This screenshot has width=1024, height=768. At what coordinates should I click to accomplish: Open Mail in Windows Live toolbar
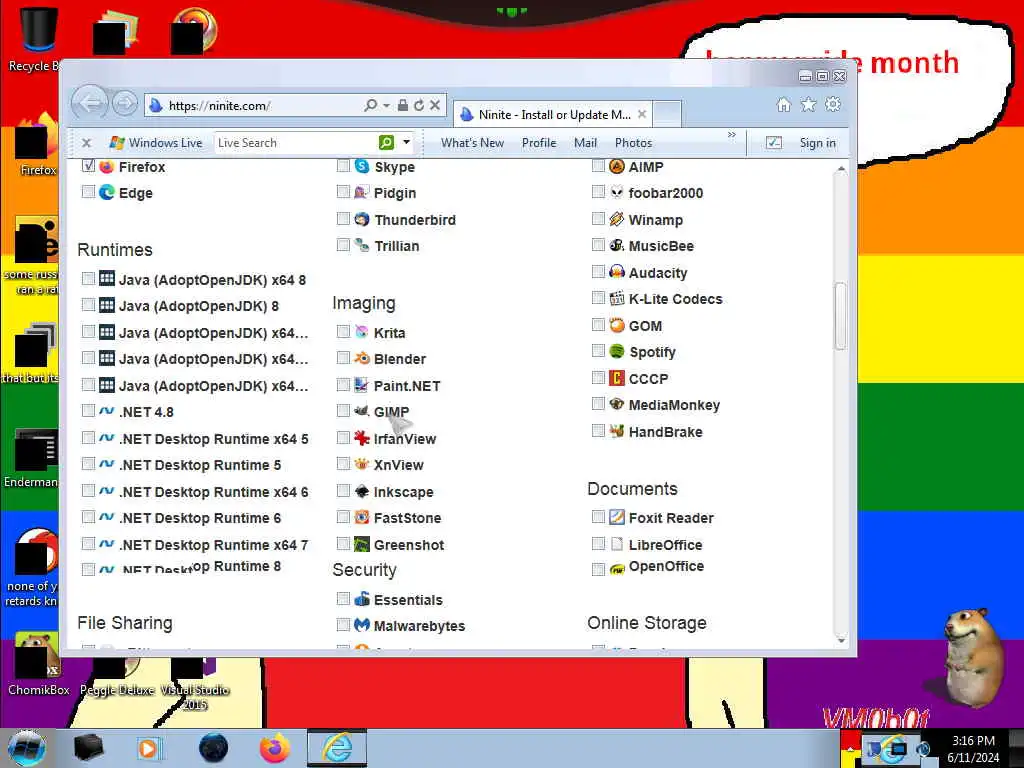585,143
